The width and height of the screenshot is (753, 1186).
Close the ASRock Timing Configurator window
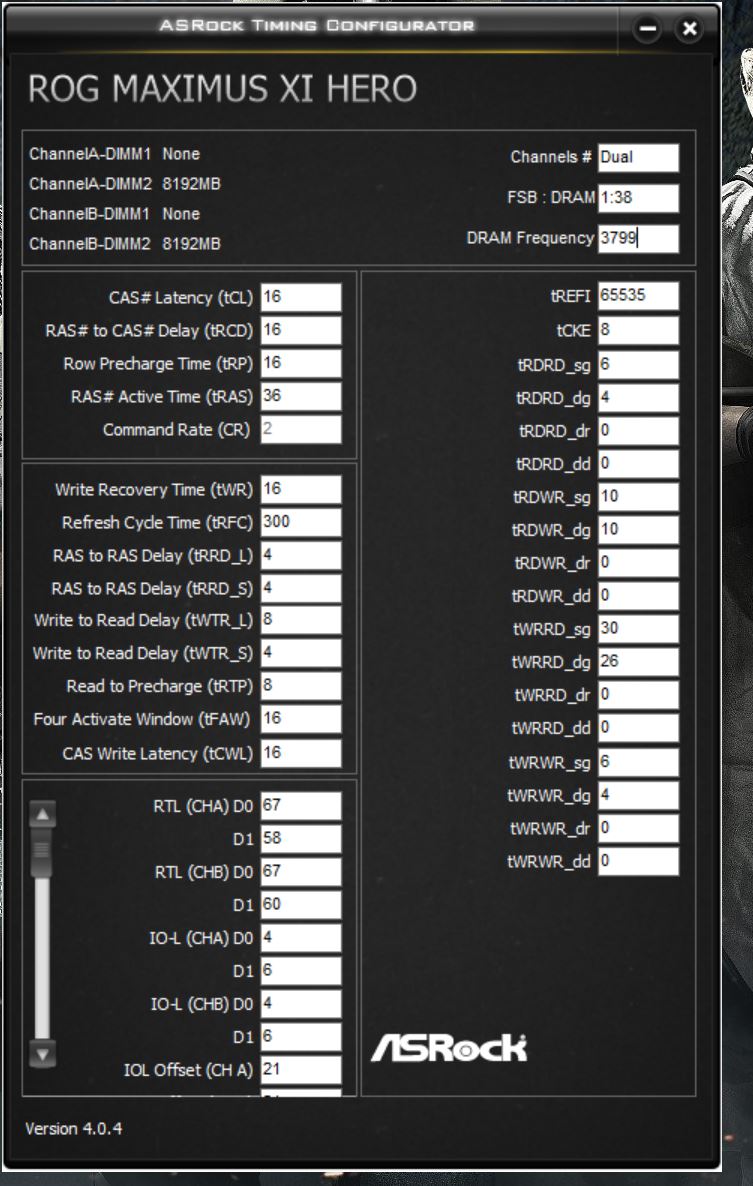pyautogui.click(x=689, y=29)
